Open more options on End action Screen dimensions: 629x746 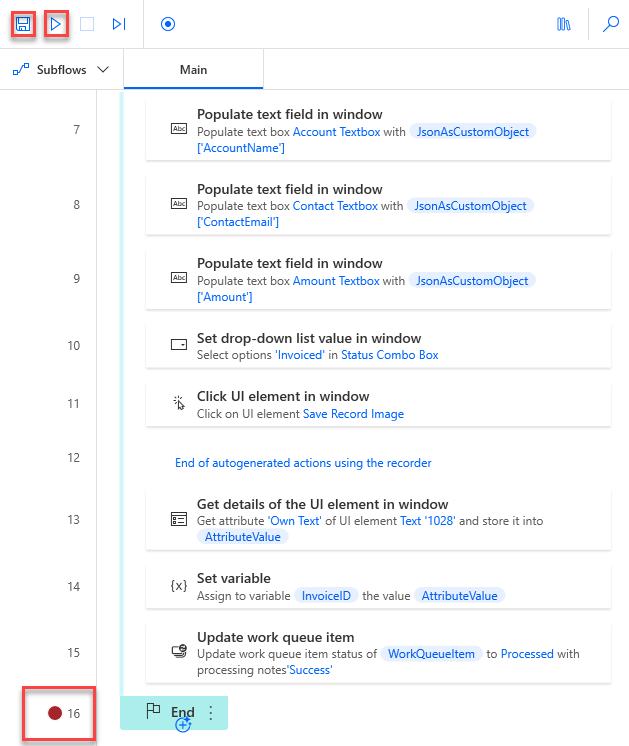[x=211, y=713]
